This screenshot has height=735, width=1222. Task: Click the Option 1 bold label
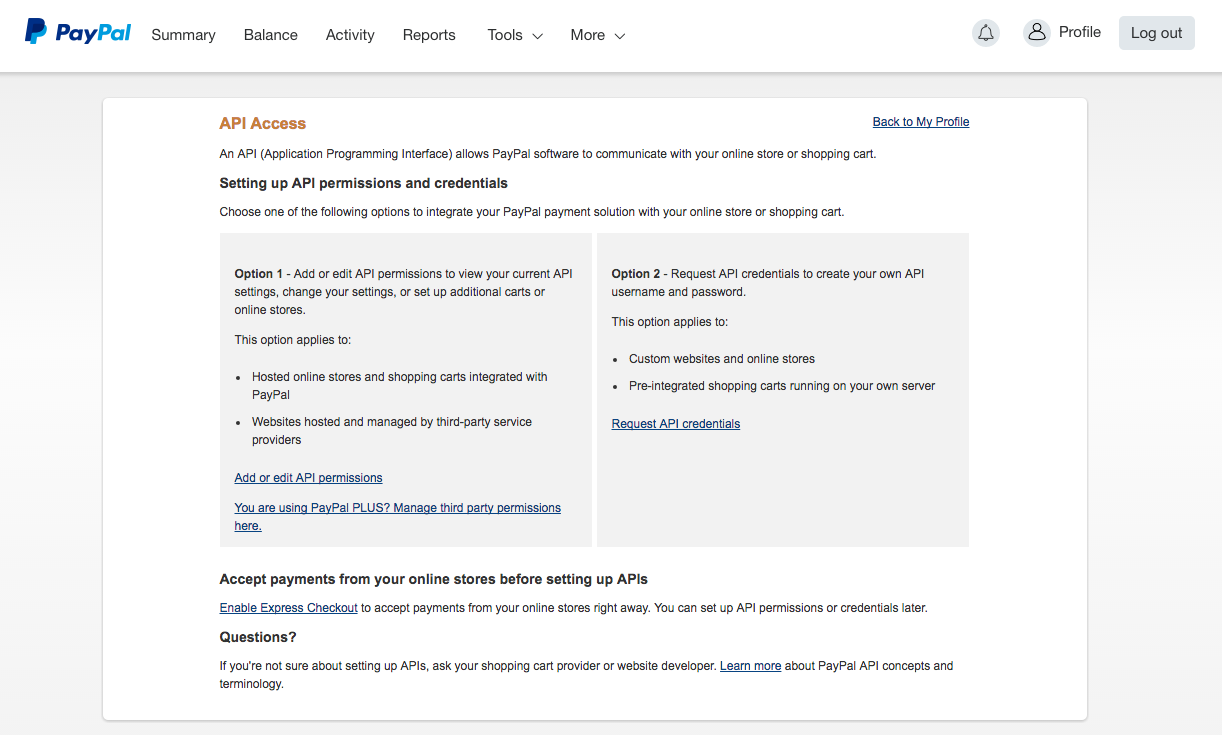258,274
